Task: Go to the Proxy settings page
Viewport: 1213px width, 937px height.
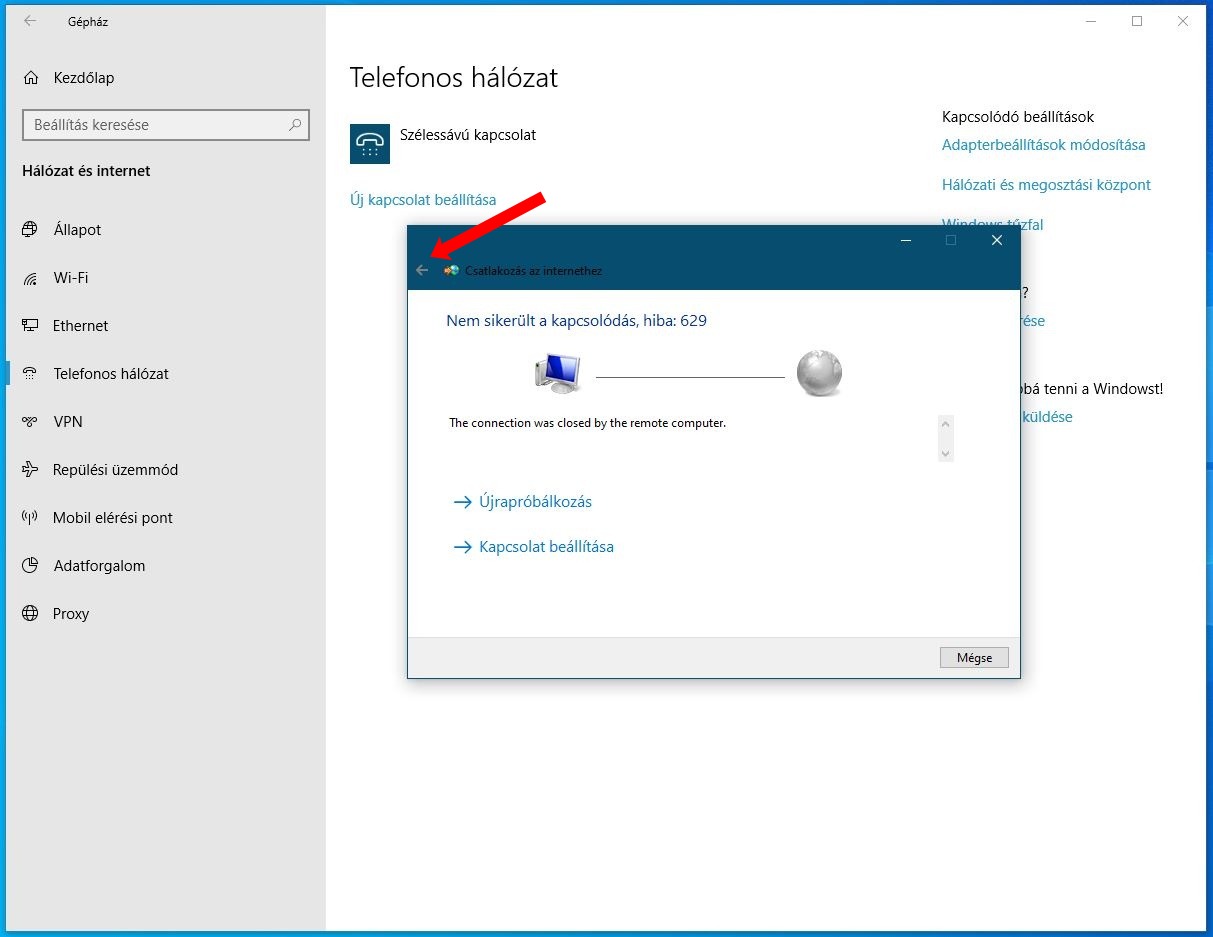Action: (x=70, y=614)
